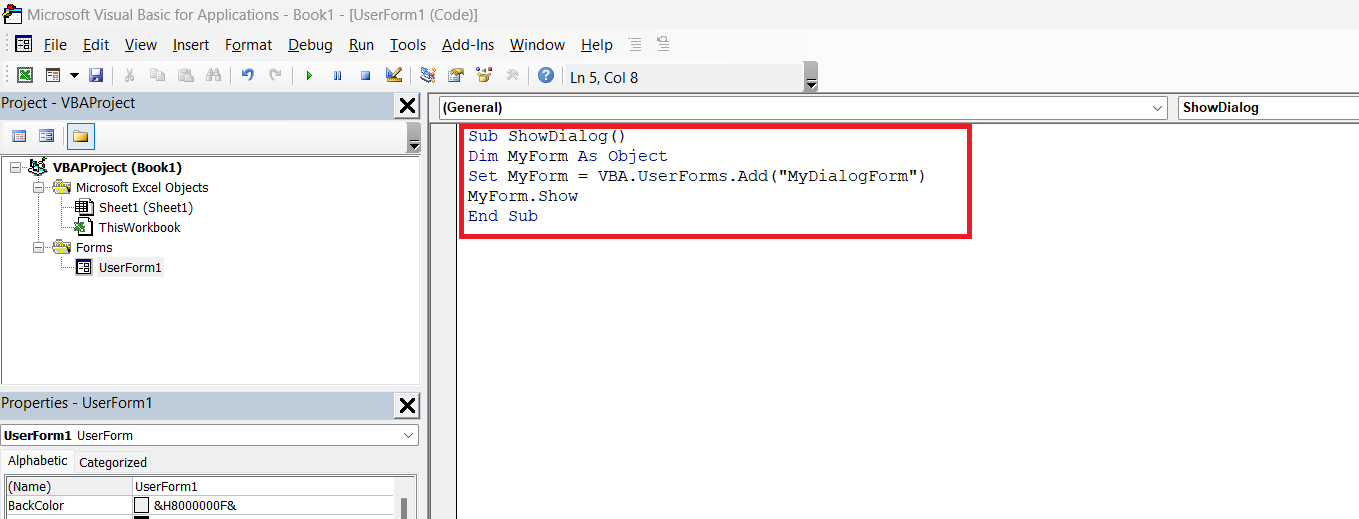Click the BackColor color swatch
Screen dimensions: 1359x519
click(142, 505)
